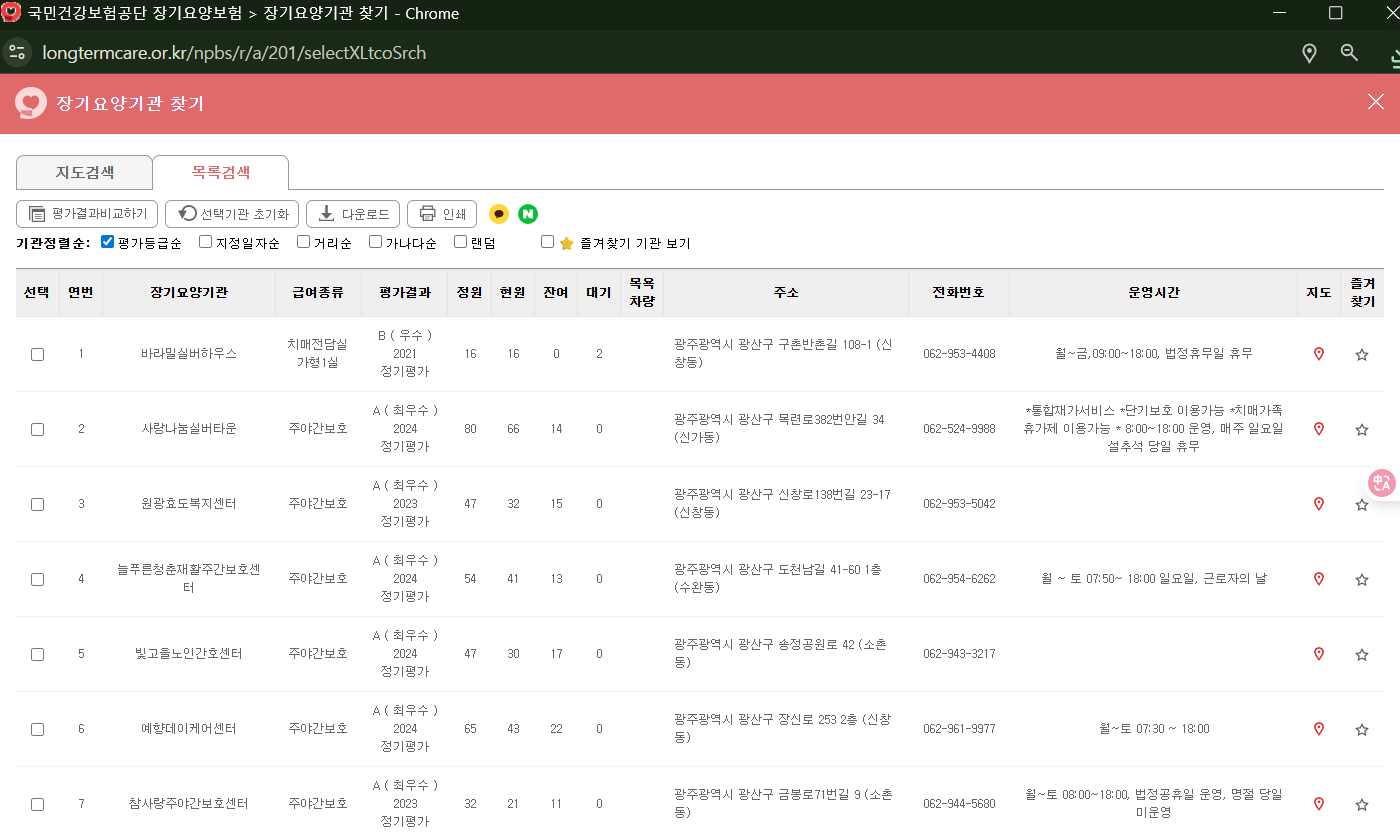Click the 평가결과 column header
The width and height of the screenshot is (1400, 835).
tap(405, 293)
